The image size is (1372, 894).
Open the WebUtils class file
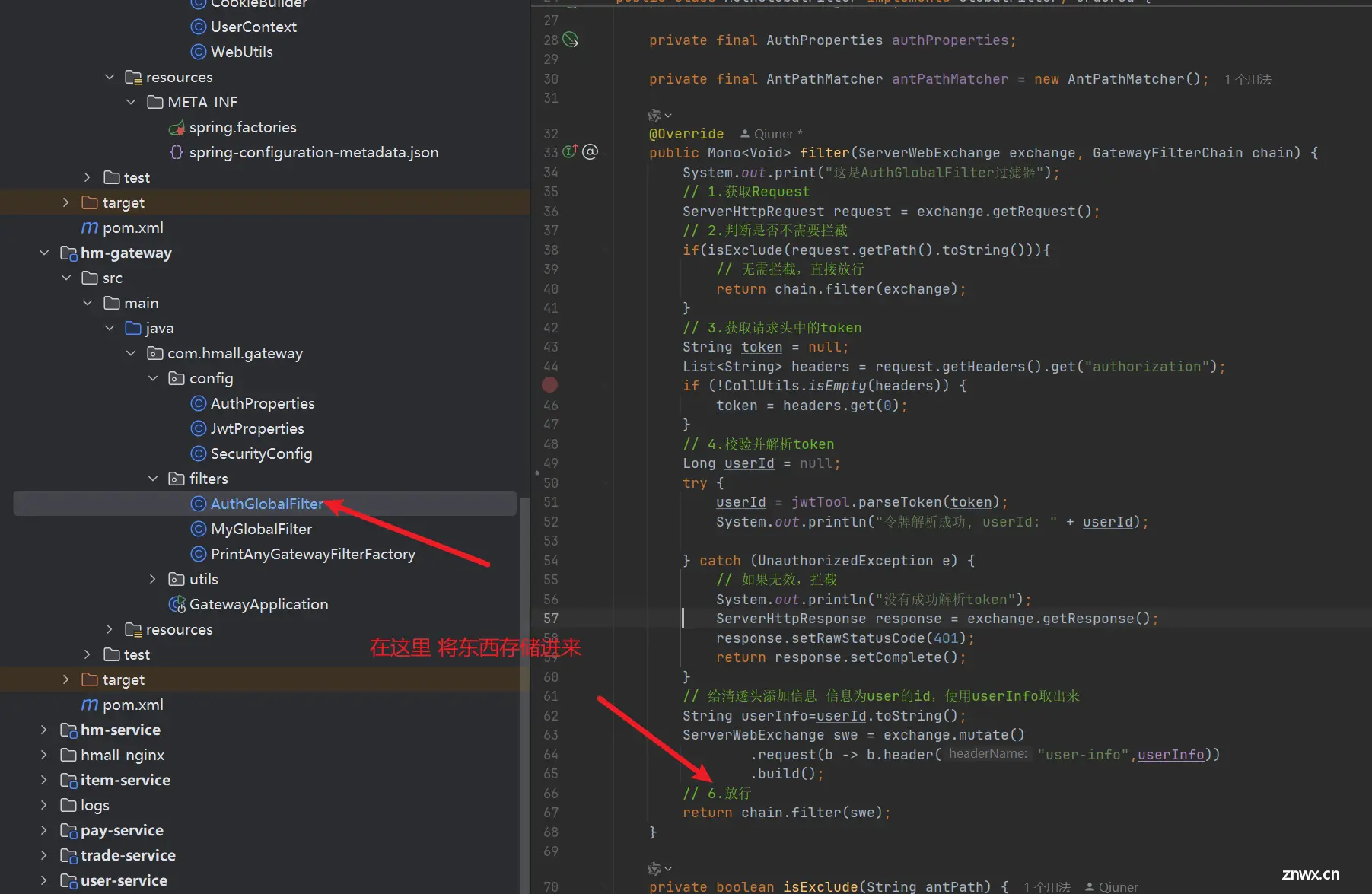tap(241, 52)
